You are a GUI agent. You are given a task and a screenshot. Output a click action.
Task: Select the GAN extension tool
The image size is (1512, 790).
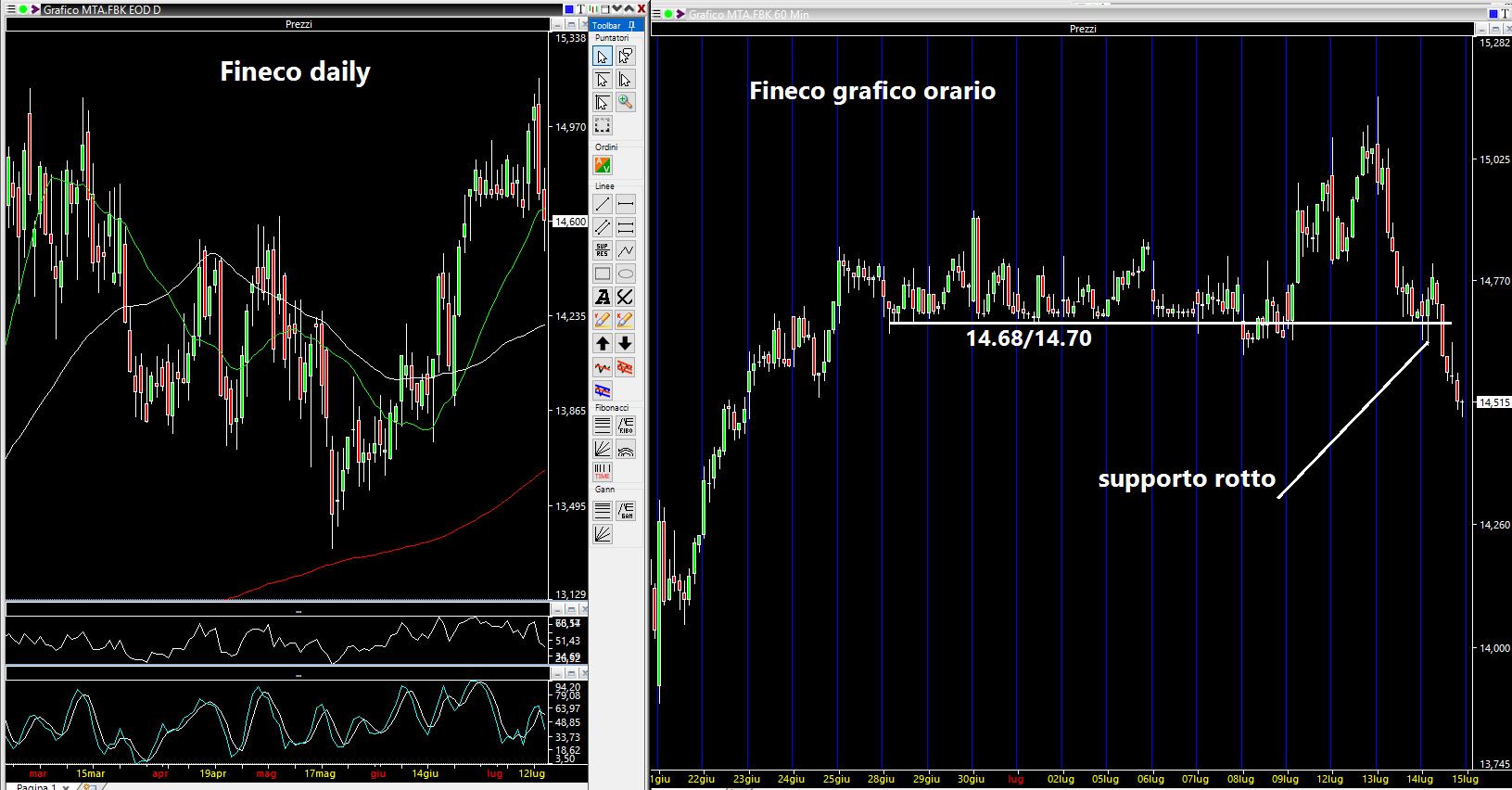(x=626, y=510)
